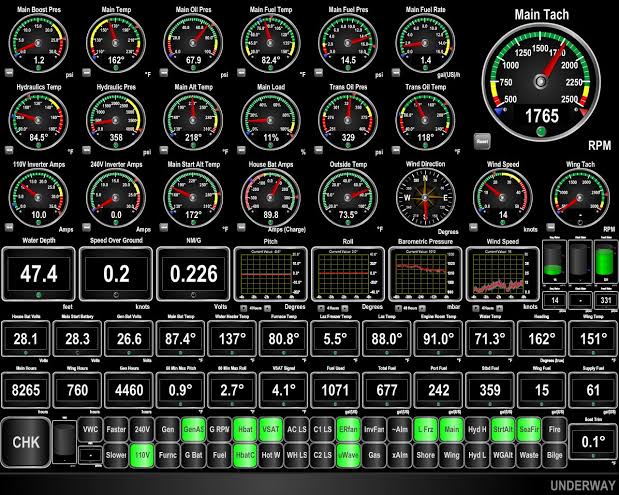Viewport: 619px width, 495px height.
Task: Select the Hydraulic Pres gauge
Action: pyautogui.click(x=116, y=121)
